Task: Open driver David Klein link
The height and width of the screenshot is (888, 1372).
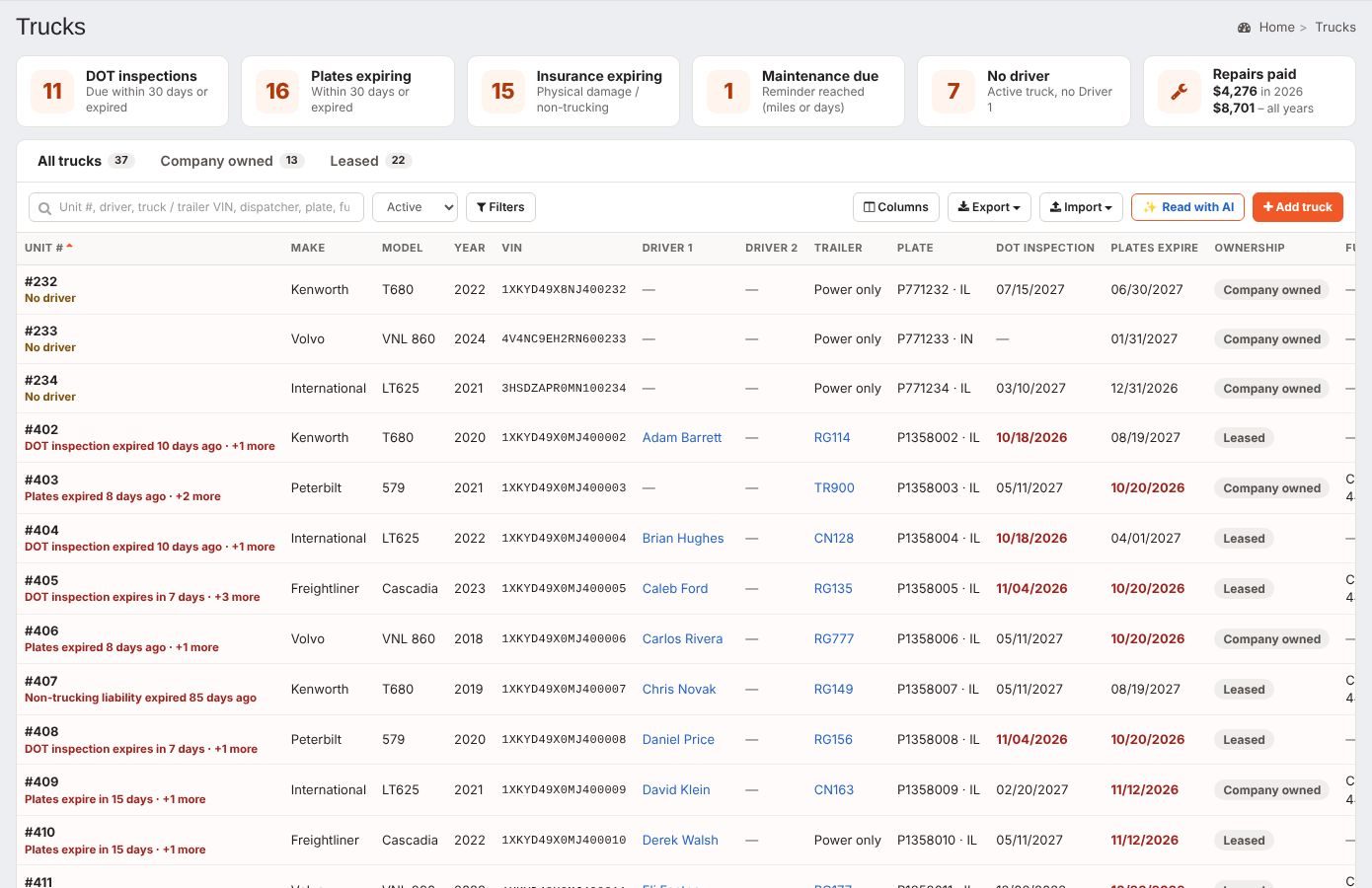Action: 676,789
